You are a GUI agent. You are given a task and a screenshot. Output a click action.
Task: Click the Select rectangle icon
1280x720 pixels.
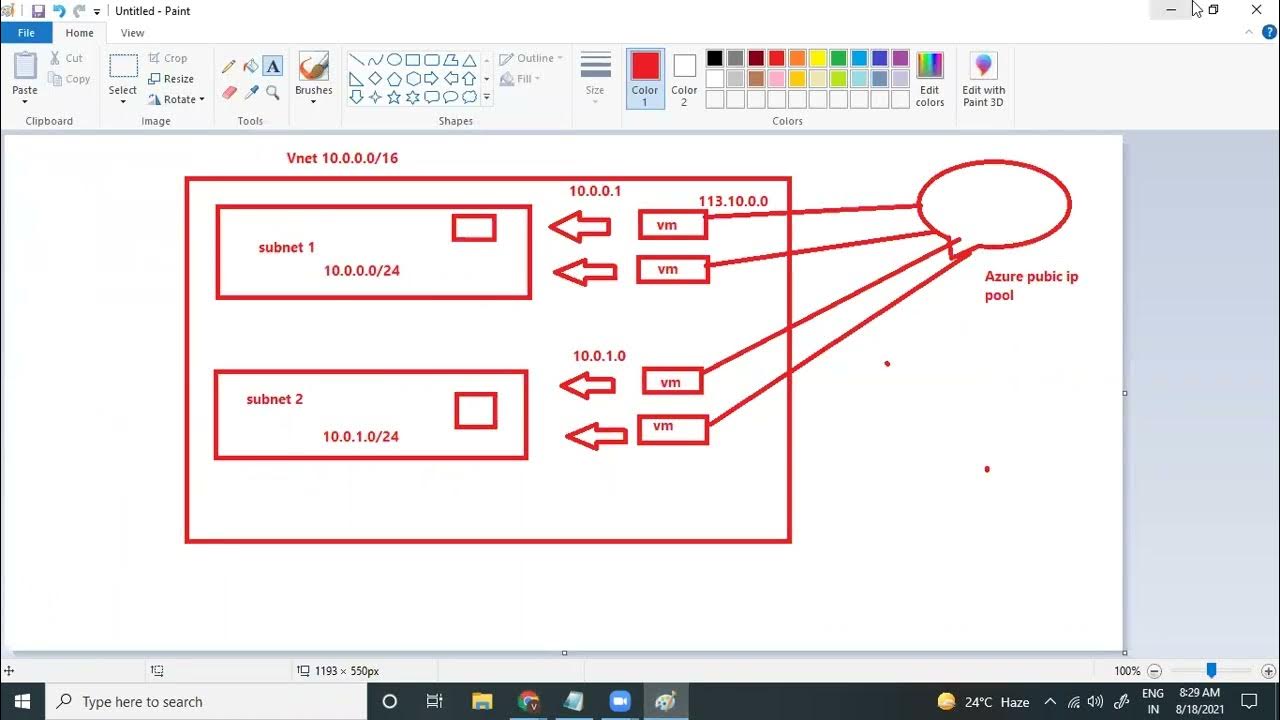tap(123, 66)
